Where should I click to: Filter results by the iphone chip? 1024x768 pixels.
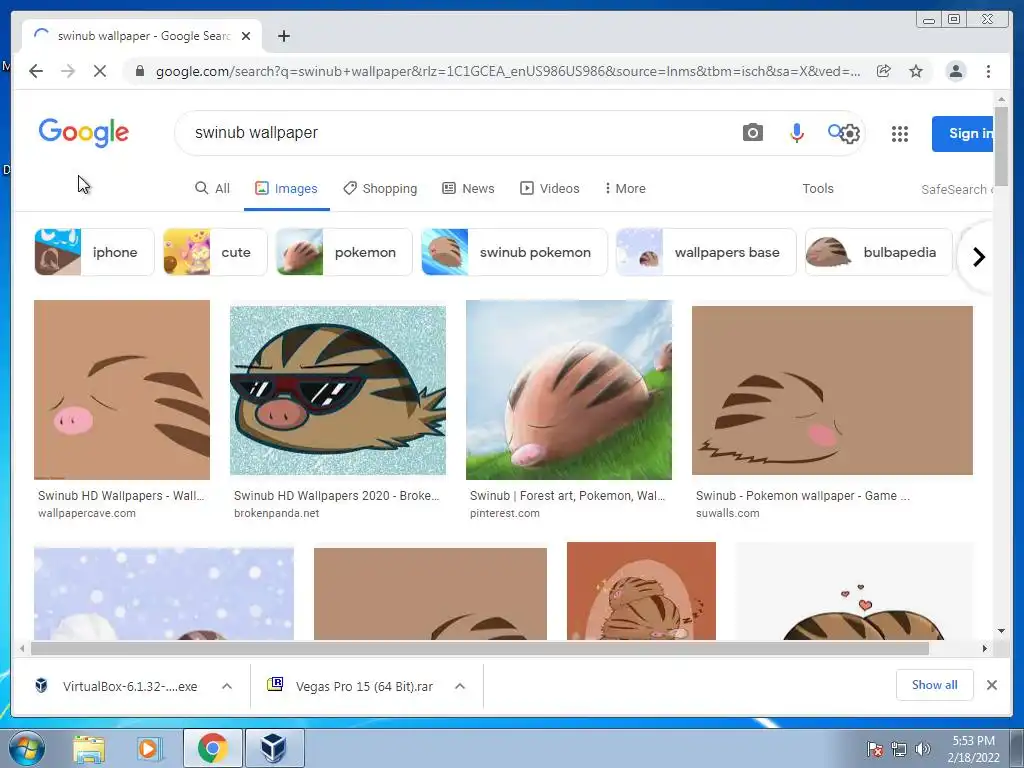(94, 252)
